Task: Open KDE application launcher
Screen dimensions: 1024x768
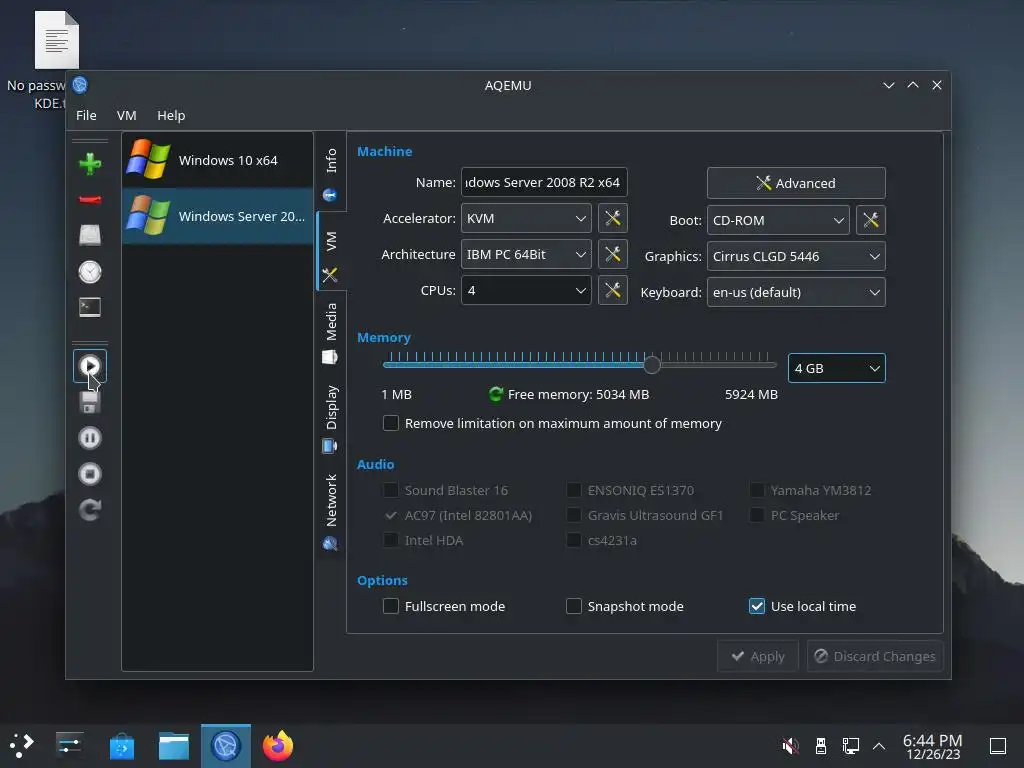Action: click(22, 745)
